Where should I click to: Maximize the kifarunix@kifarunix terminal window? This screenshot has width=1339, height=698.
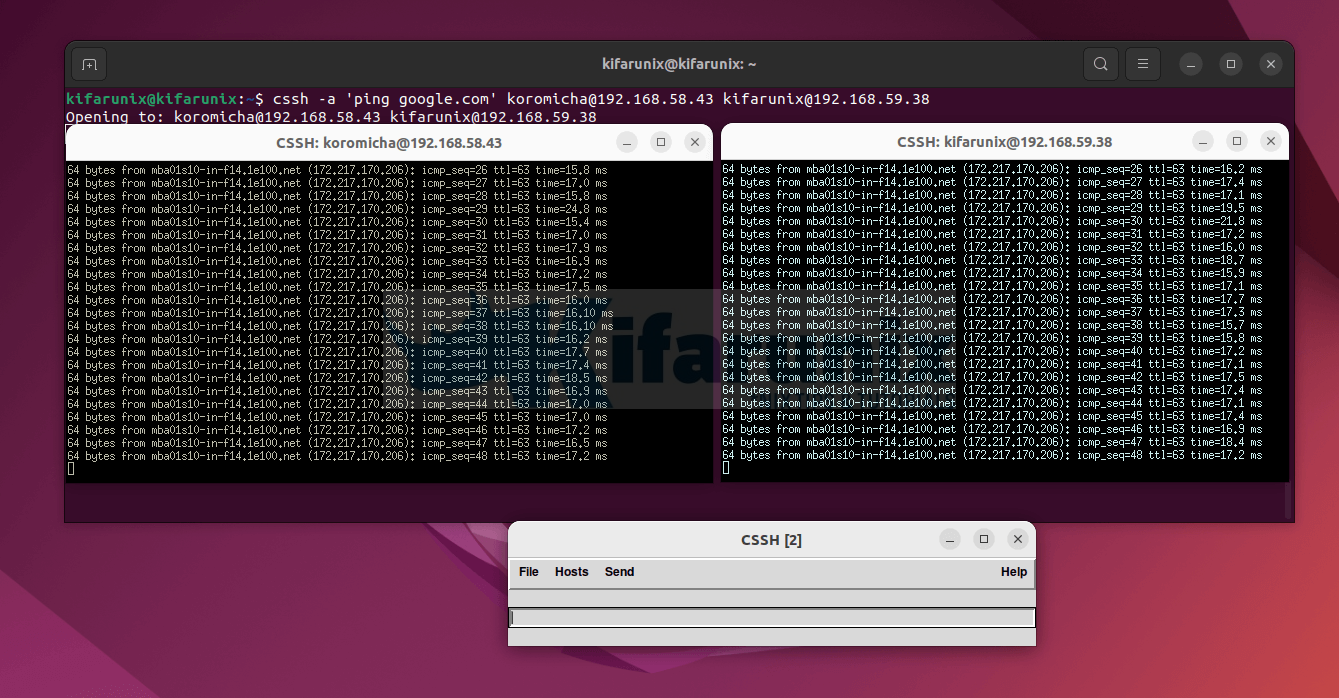click(x=1231, y=64)
